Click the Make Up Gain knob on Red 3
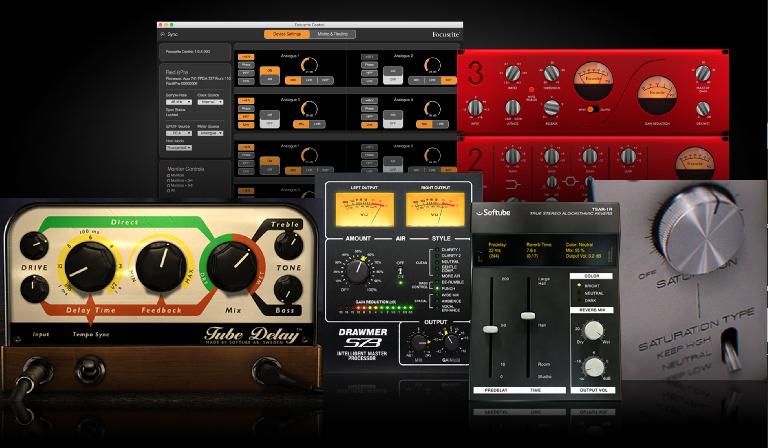This screenshot has height=448, width=768. coord(703,73)
